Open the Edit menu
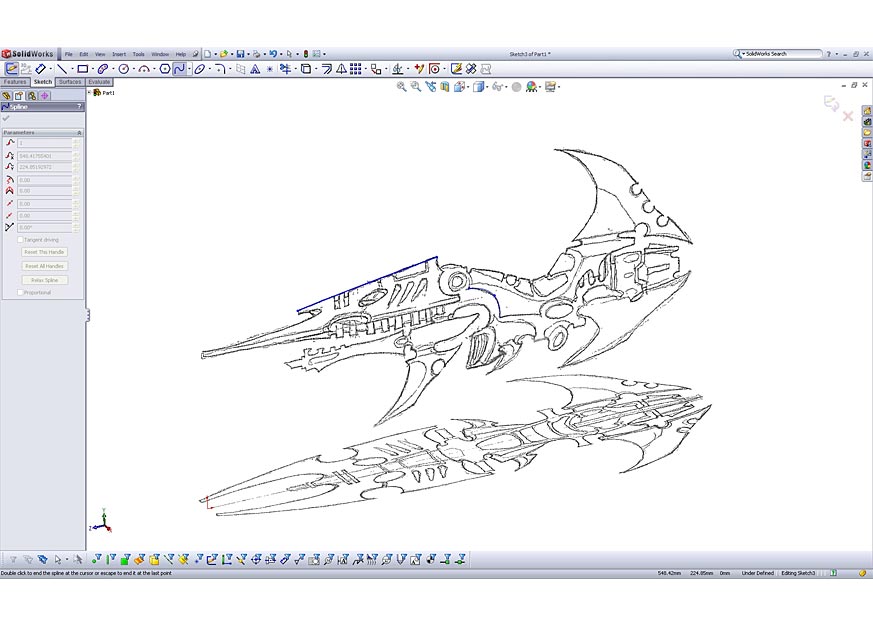This screenshot has width=873, height=627. pyautogui.click(x=84, y=55)
